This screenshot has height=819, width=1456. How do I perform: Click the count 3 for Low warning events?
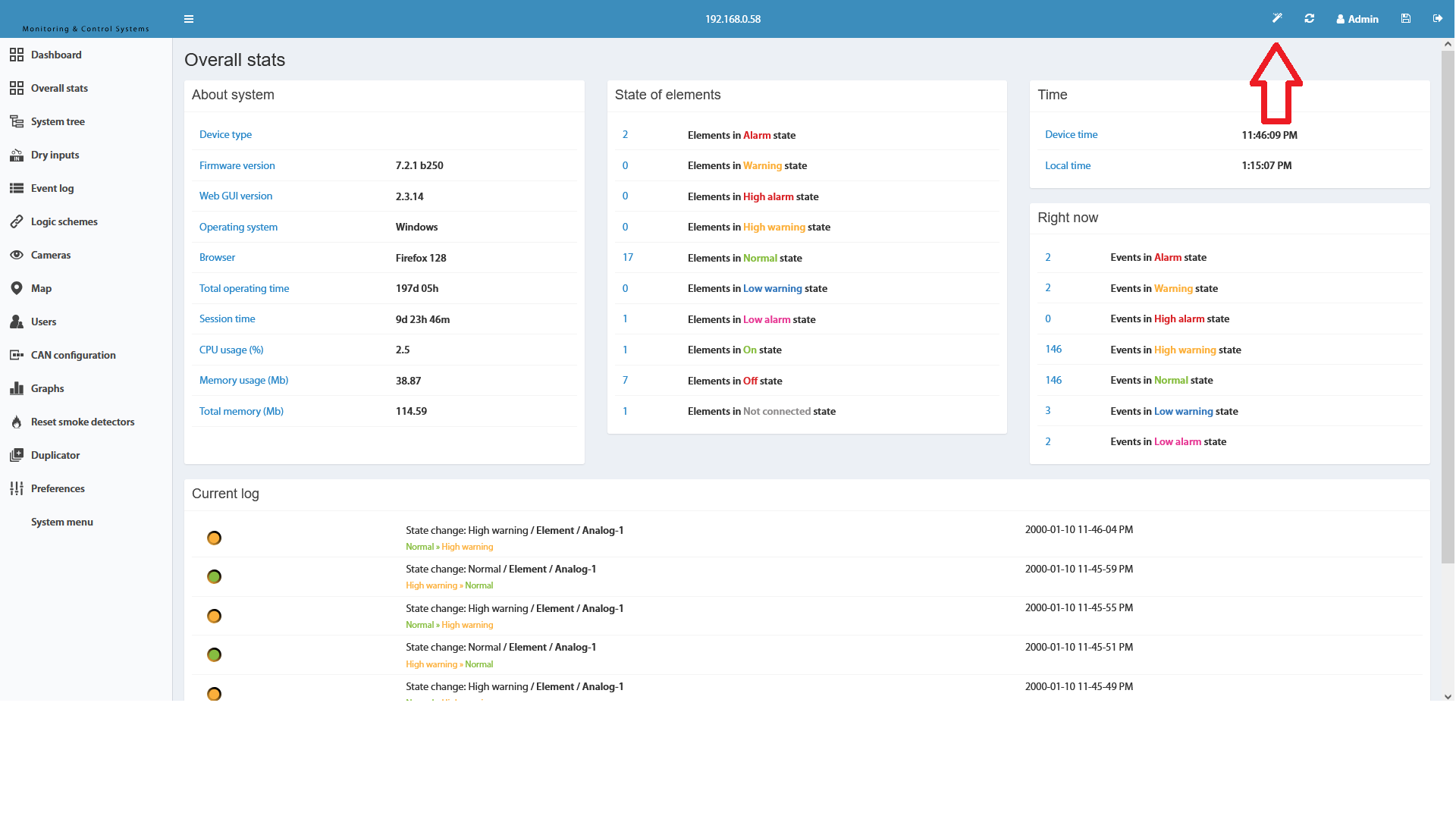click(x=1048, y=410)
